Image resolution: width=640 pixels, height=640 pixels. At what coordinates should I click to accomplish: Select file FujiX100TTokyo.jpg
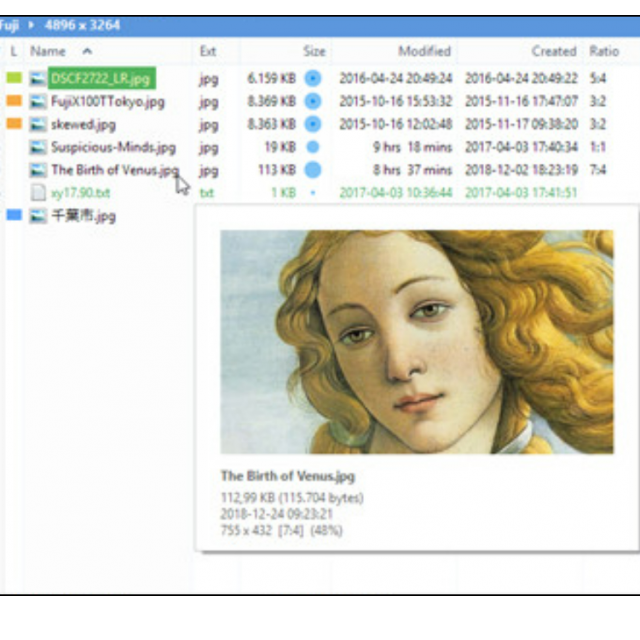(108, 102)
